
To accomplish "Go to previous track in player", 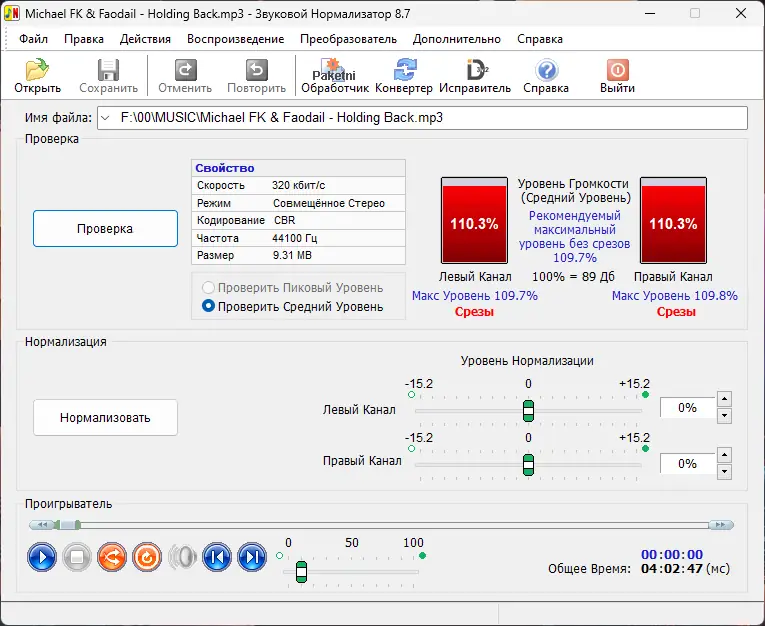I will (x=217, y=558).
